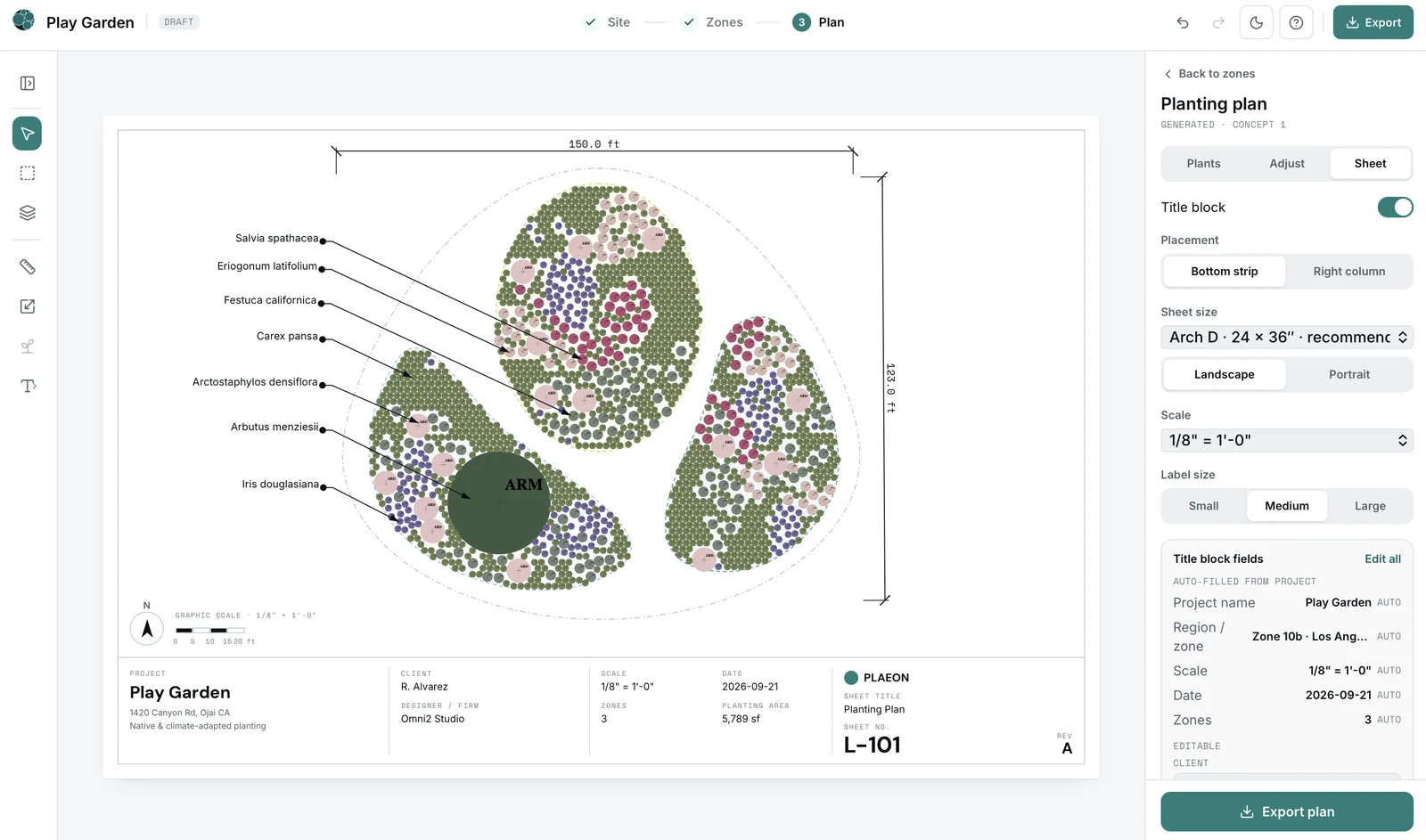Set label size to Small

[1203, 506]
